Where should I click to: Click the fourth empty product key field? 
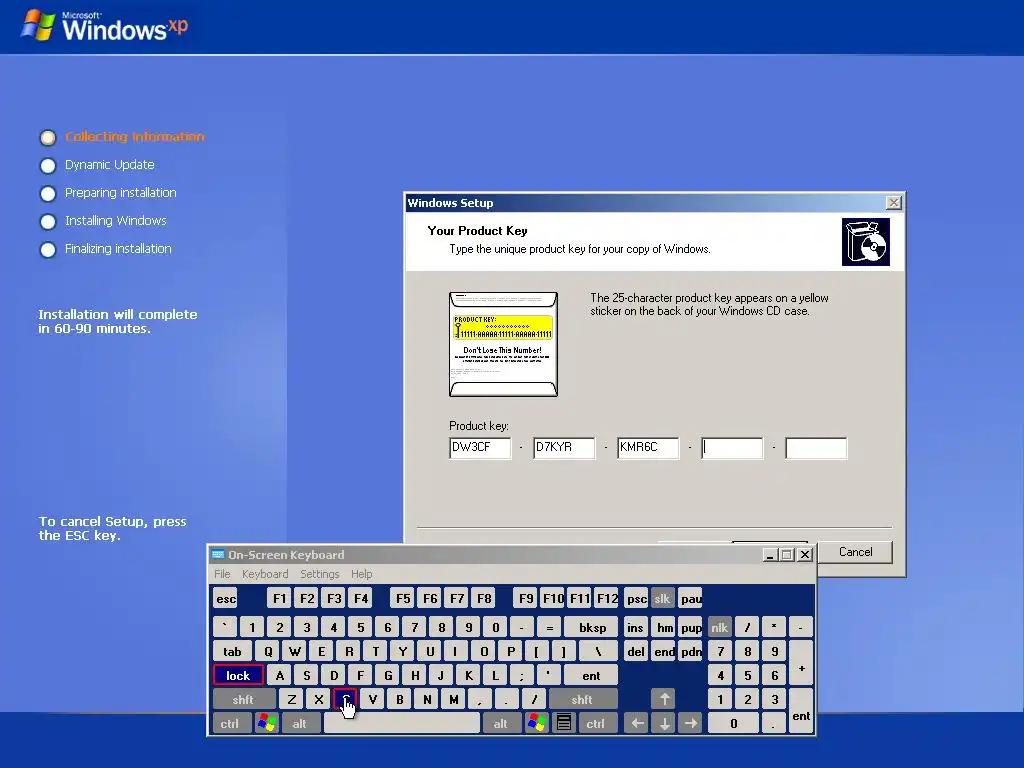point(732,448)
